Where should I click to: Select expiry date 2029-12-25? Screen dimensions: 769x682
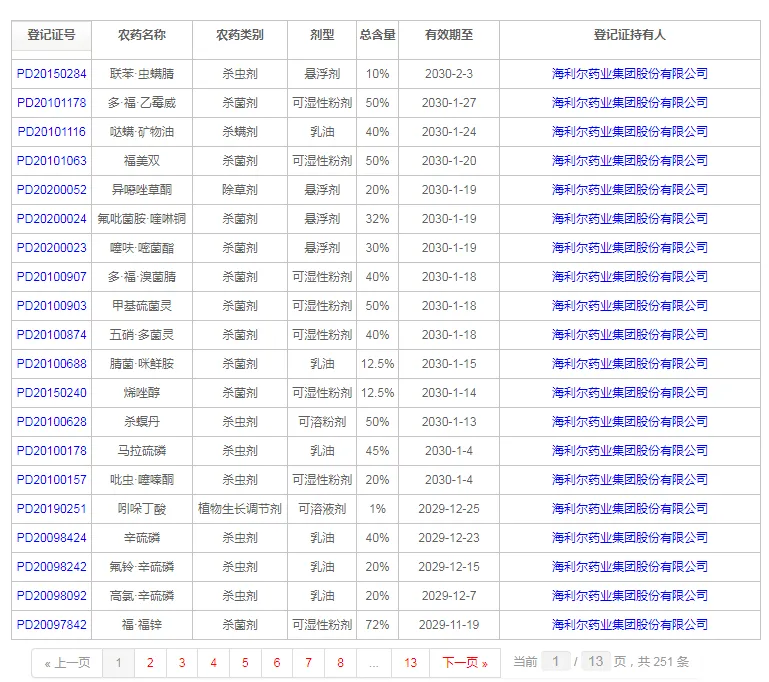(x=449, y=509)
